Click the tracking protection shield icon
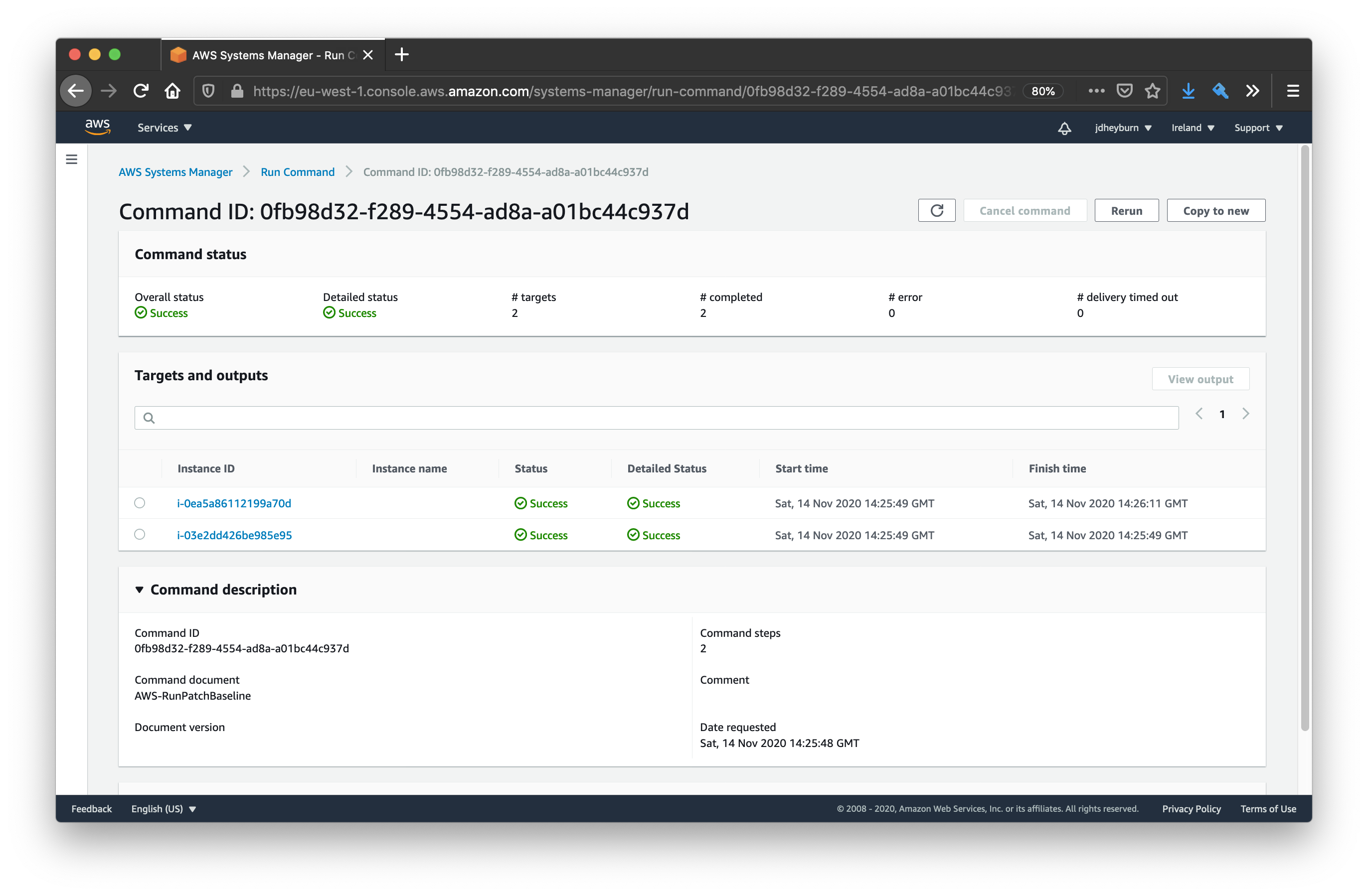The width and height of the screenshot is (1368, 896). point(209,91)
